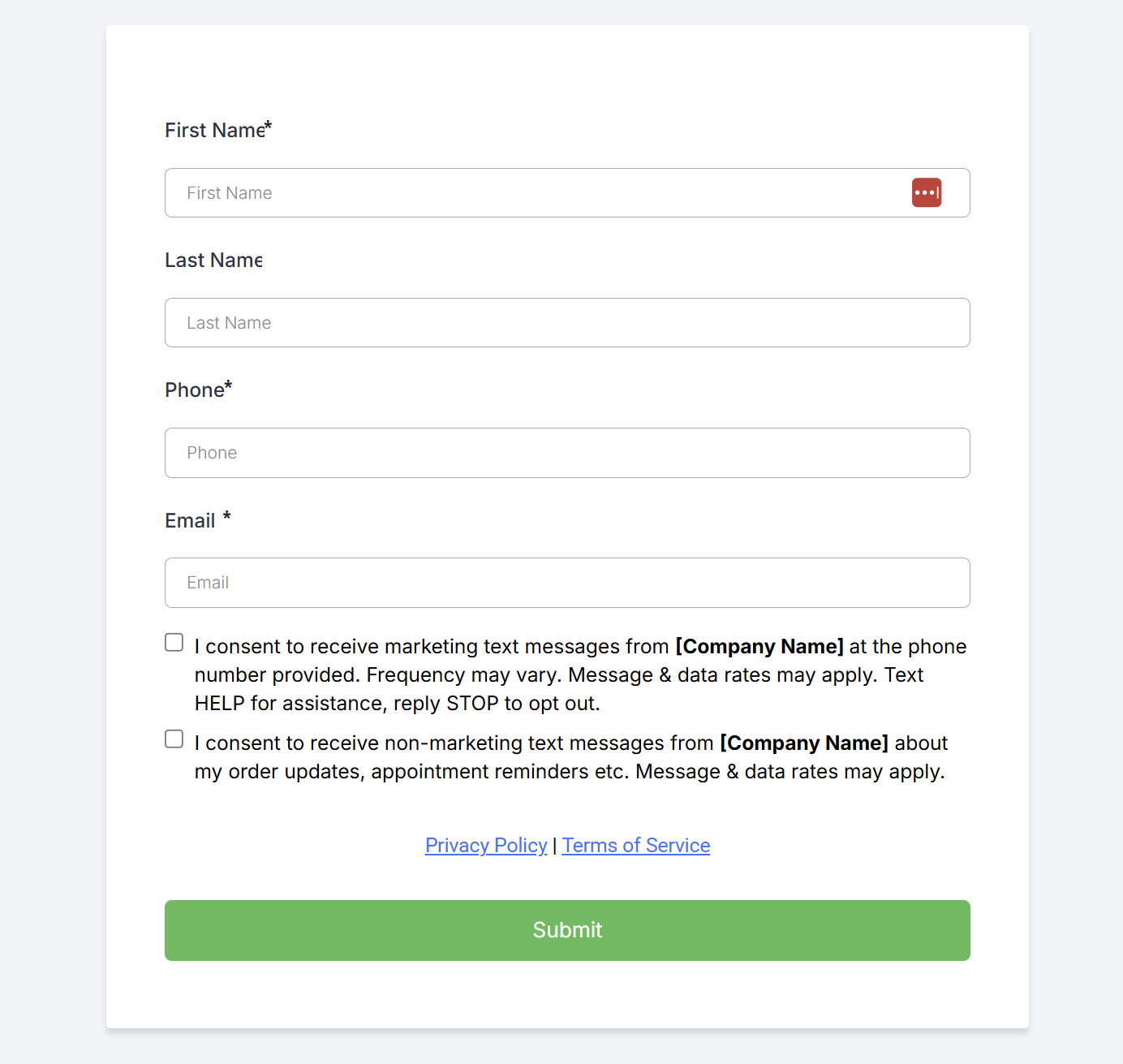The height and width of the screenshot is (1064, 1123).
Task: Click the required asterisk beside the Email label
Action: [x=227, y=517]
